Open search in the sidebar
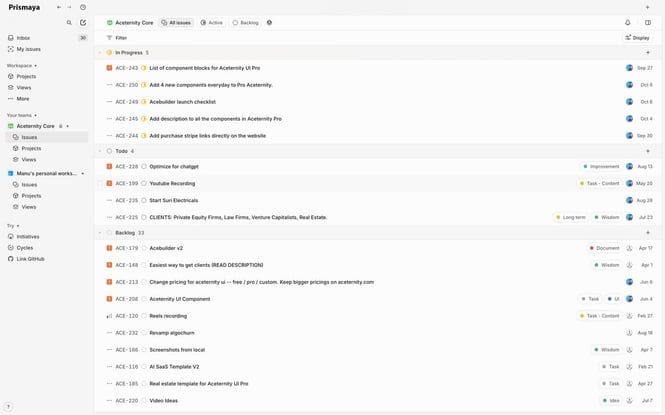The image size is (665, 415). coord(69,22)
